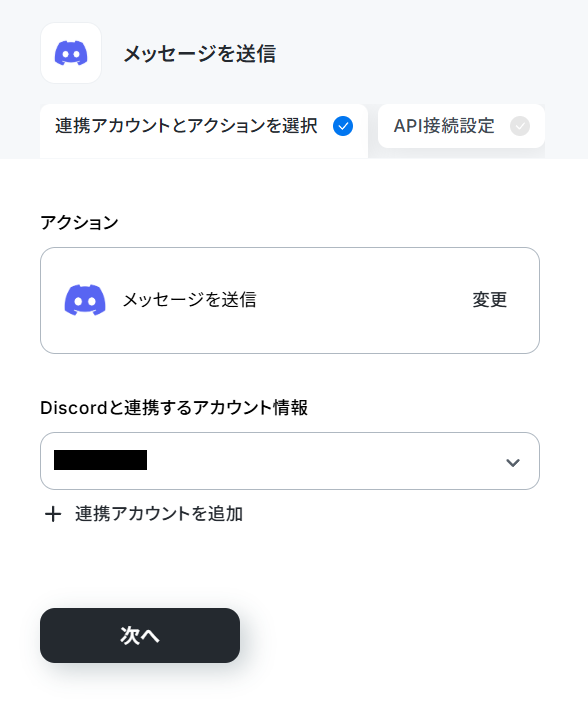Click the white Discord icon tile in the header
The width and height of the screenshot is (588, 713).
[71, 53]
